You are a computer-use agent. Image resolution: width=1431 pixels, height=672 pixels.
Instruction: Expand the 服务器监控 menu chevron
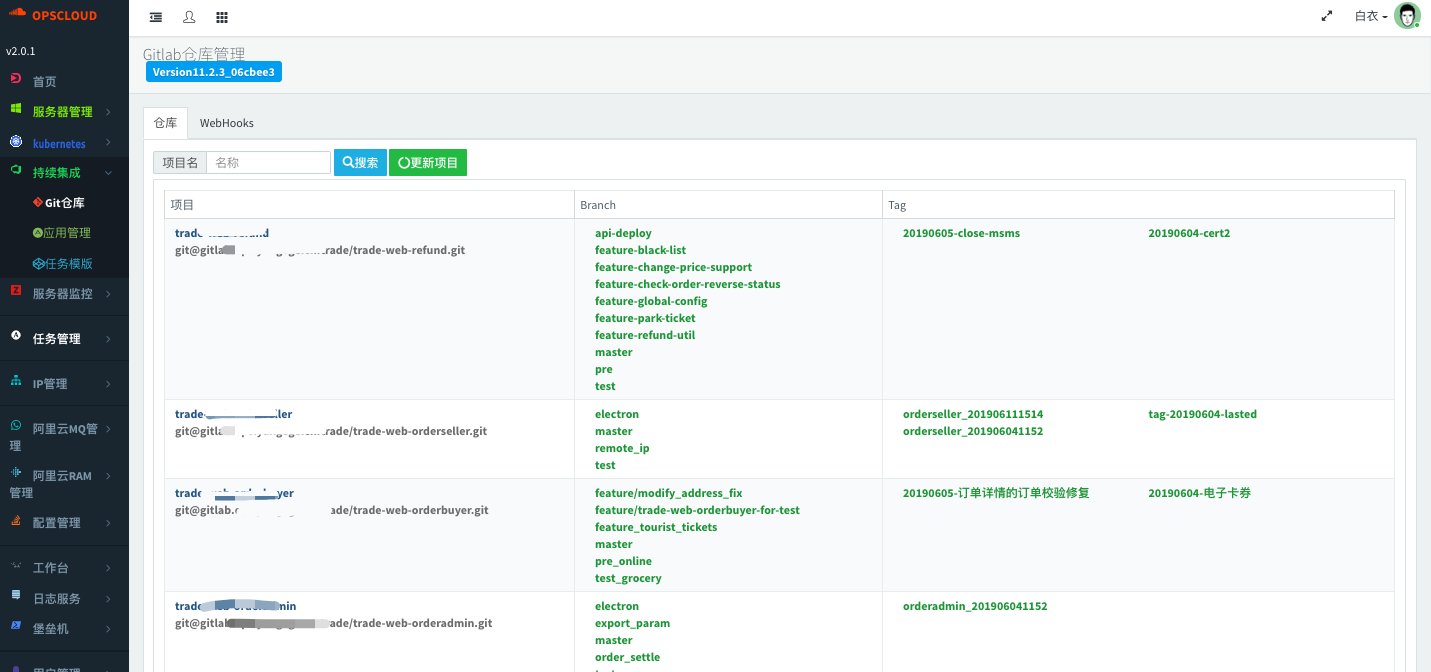tap(108, 294)
